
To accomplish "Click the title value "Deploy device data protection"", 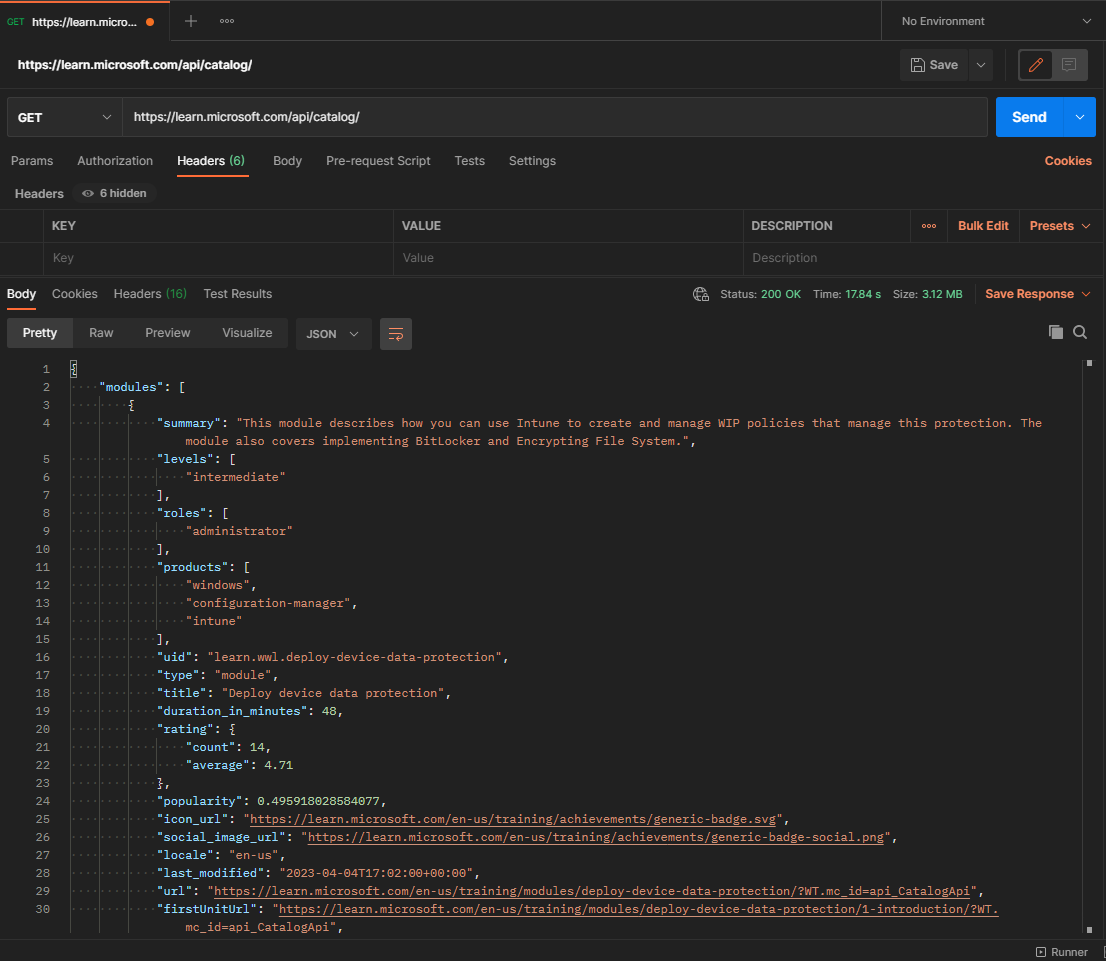I will point(333,693).
